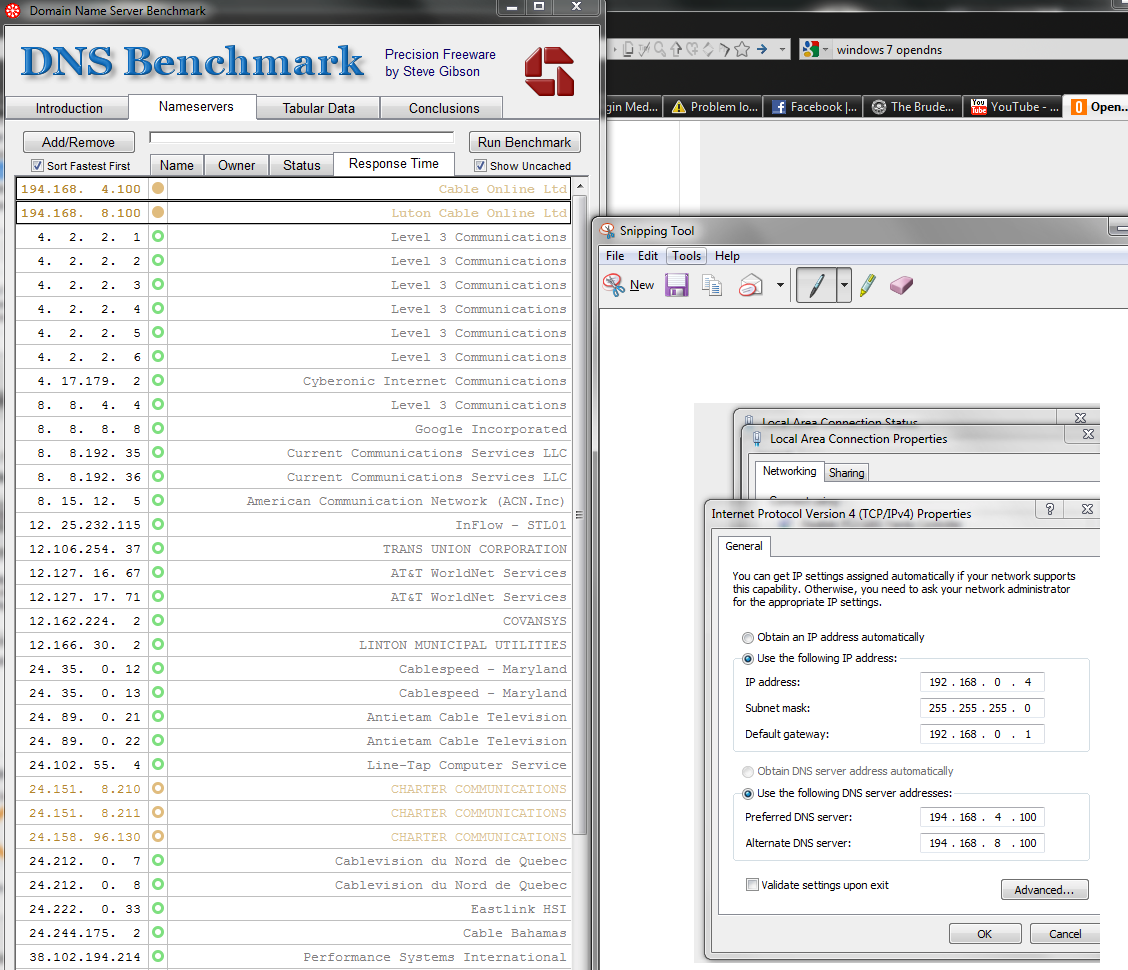Click the up arrow icon in browser toolbar
The image size is (1128, 970).
coord(676,49)
